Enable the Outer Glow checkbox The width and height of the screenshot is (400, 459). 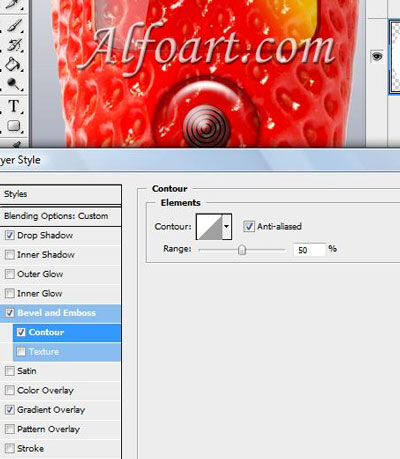10,274
